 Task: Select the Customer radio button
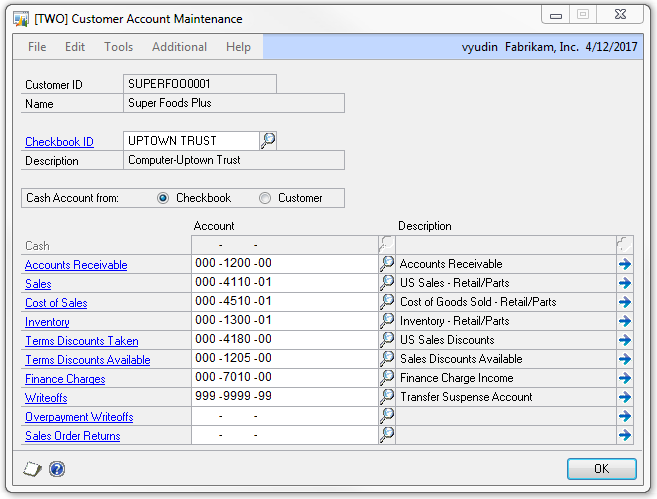pyautogui.click(x=265, y=198)
